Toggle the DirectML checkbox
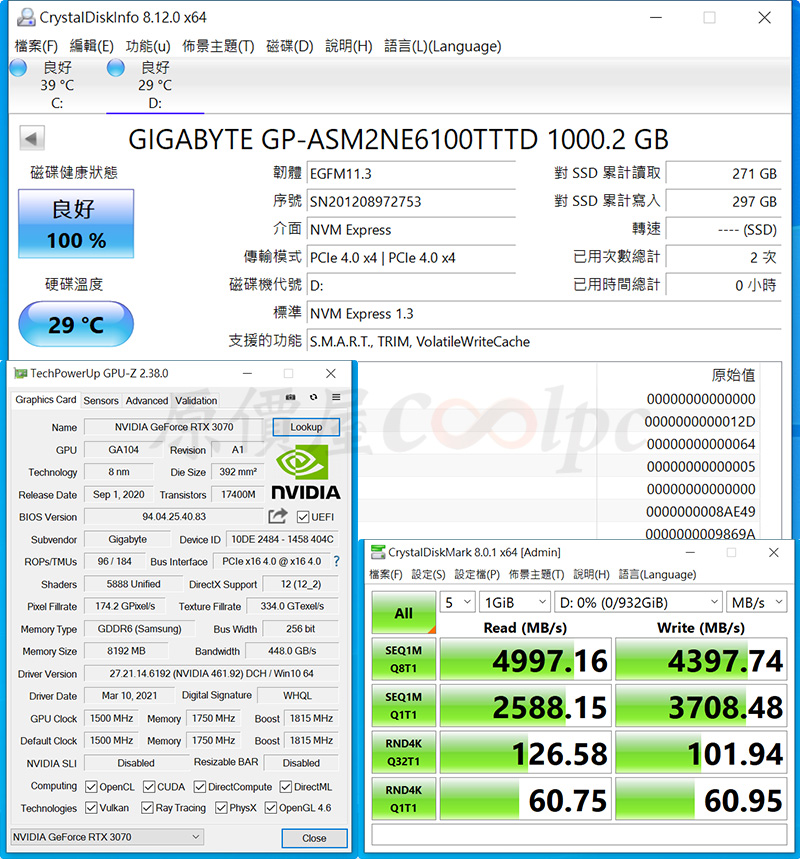The height and width of the screenshot is (859, 800). (x=286, y=787)
